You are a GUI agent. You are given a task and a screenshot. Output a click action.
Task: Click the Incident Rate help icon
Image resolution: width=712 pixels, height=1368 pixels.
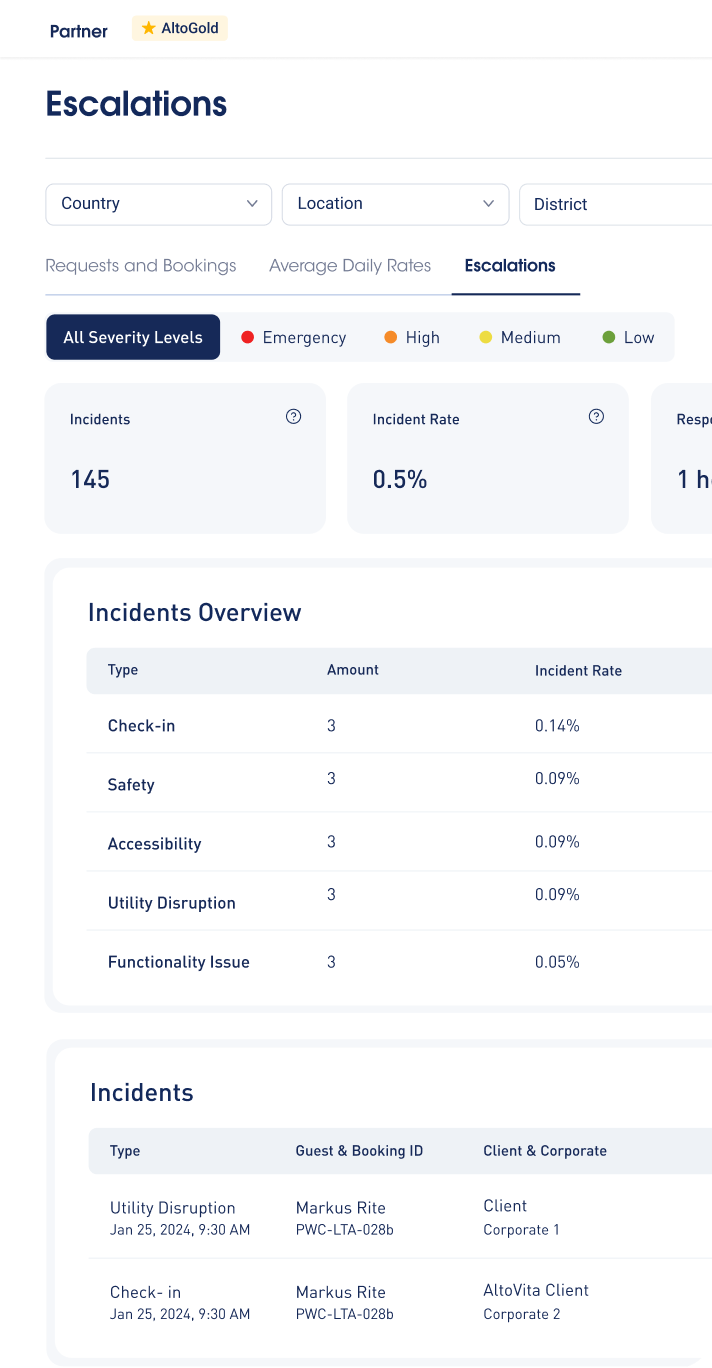tap(596, 417)
